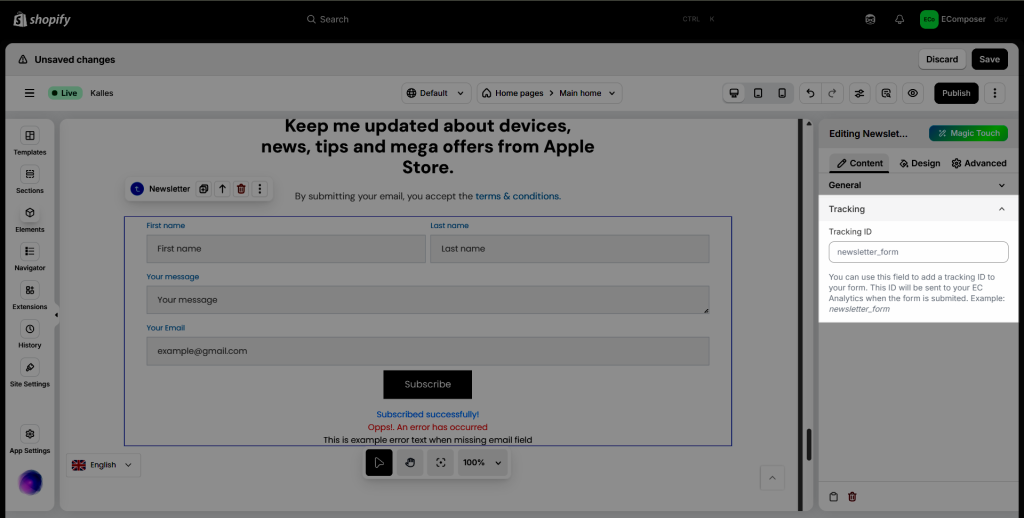Open the History panel

30,334
